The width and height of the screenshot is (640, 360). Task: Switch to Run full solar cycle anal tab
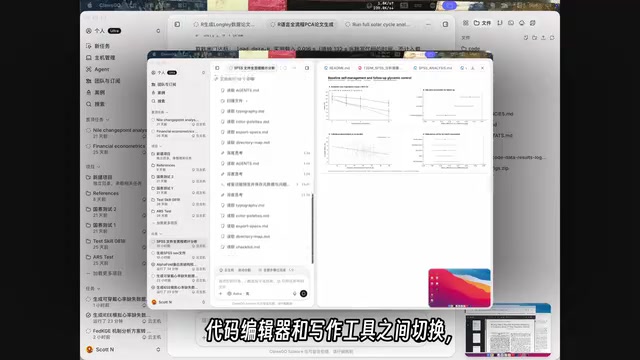pos(378,24)
